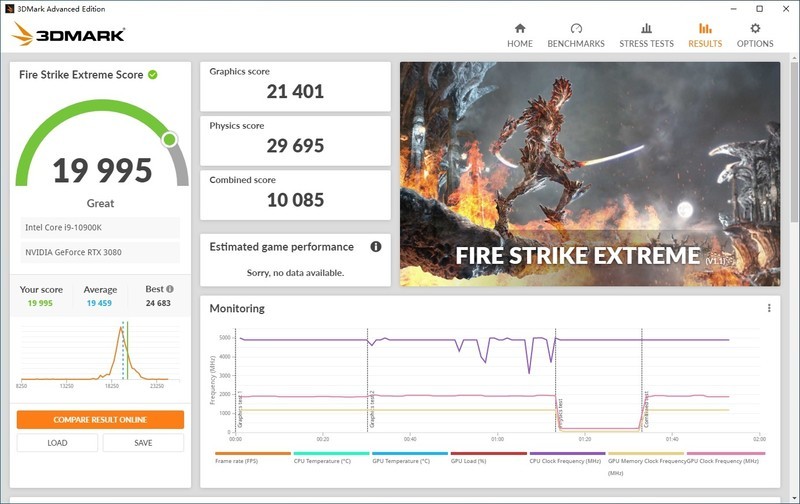This screenshot has width=800, height=504.
Task: Click the LOAD button
Action: (x=57, y=443)
